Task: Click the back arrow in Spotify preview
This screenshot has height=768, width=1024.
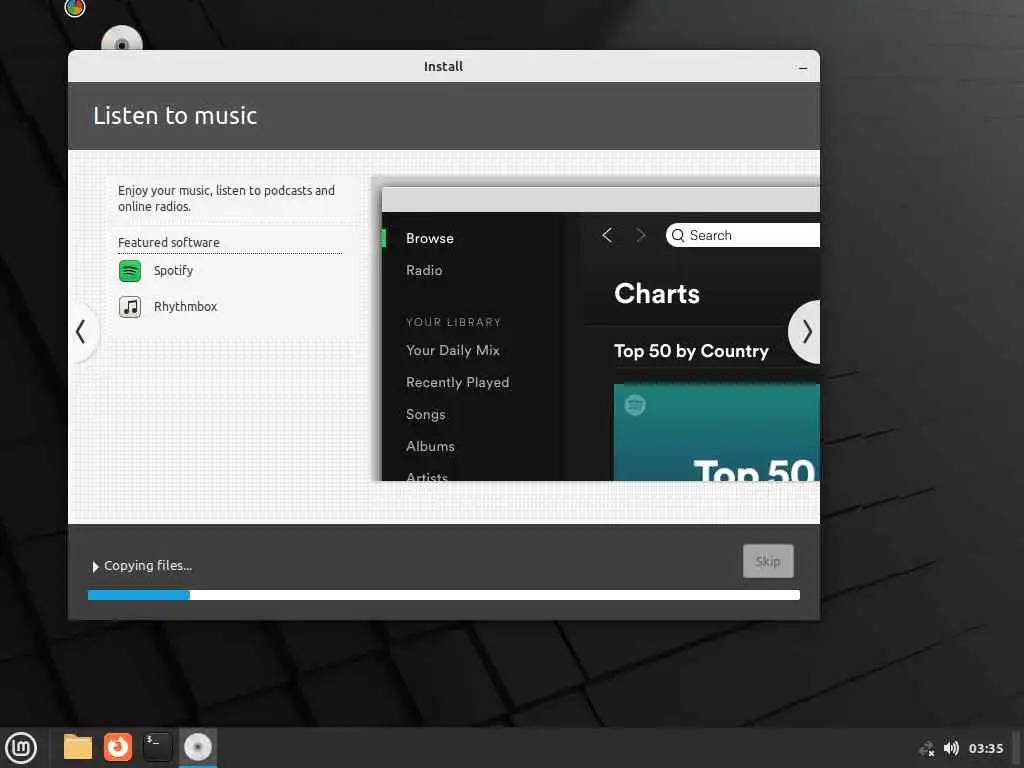Action: pos(607,235)
